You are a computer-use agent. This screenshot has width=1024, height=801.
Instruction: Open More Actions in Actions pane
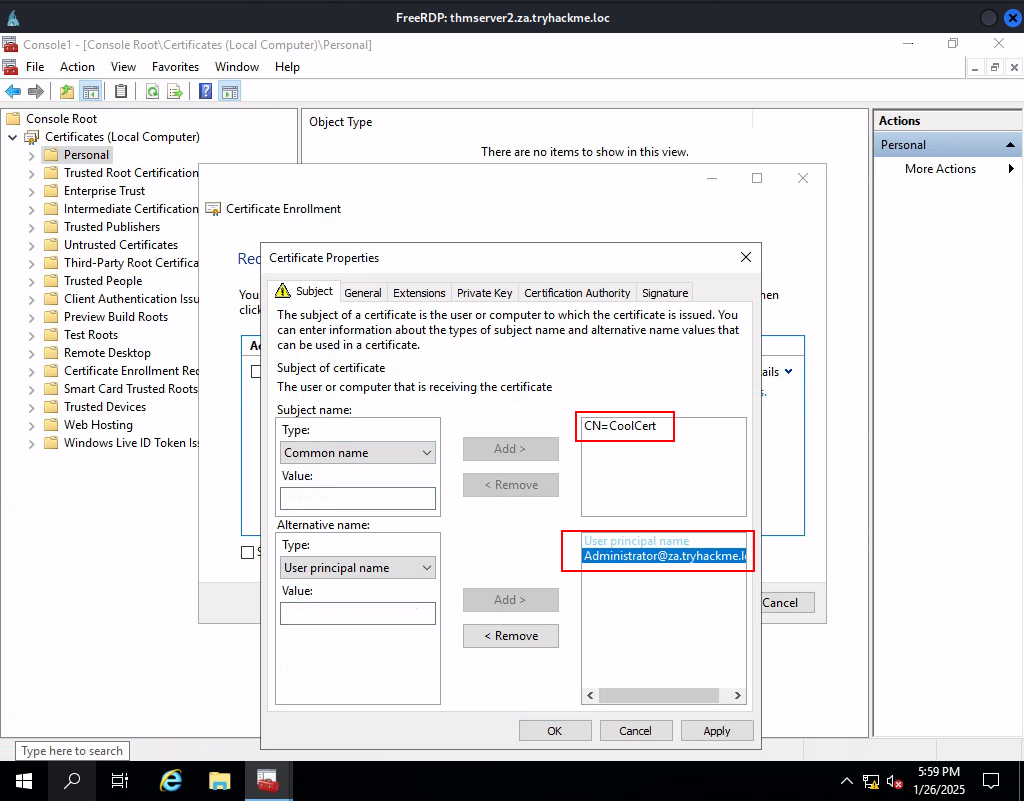click(940, 169)
